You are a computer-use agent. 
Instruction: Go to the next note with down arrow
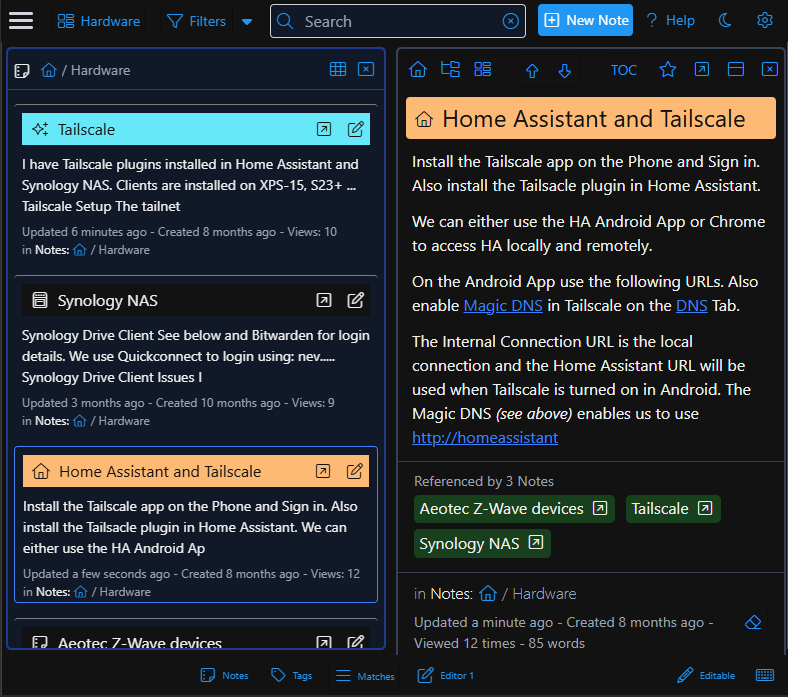tap(564, 71)
